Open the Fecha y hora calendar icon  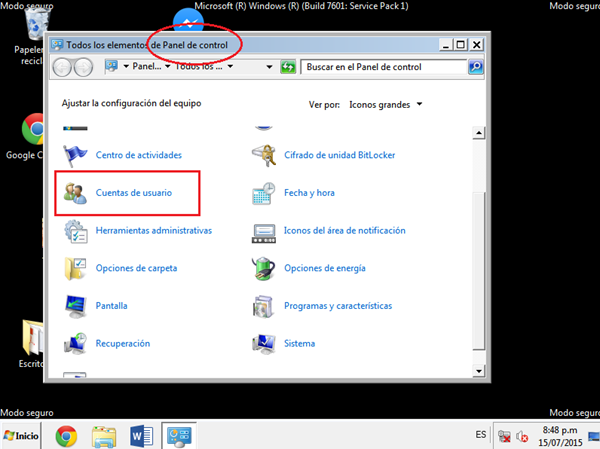tap(264, 193)
